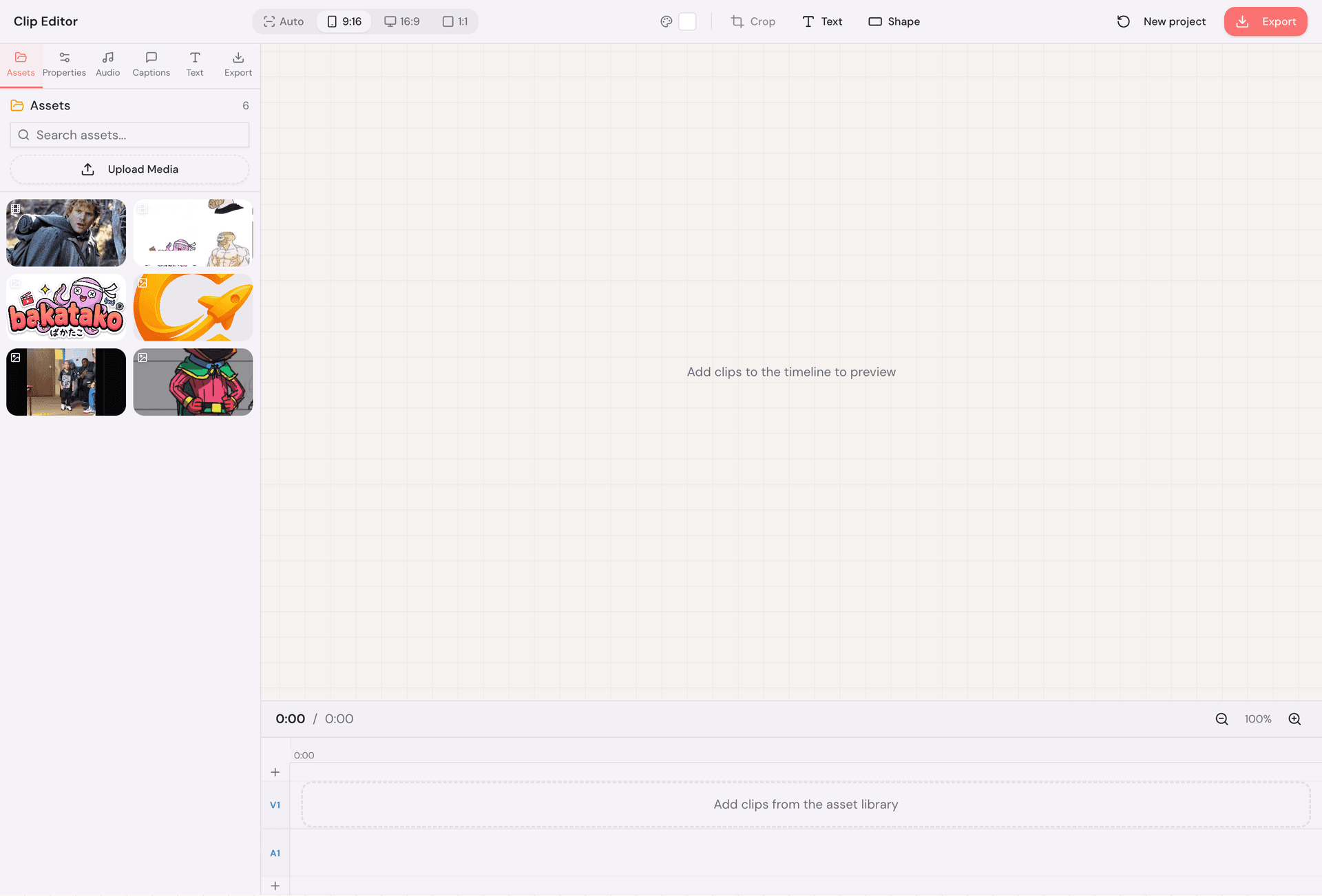This screenshot has width=1322, height=896.
Task: Start a New project
Action: 1160,21
